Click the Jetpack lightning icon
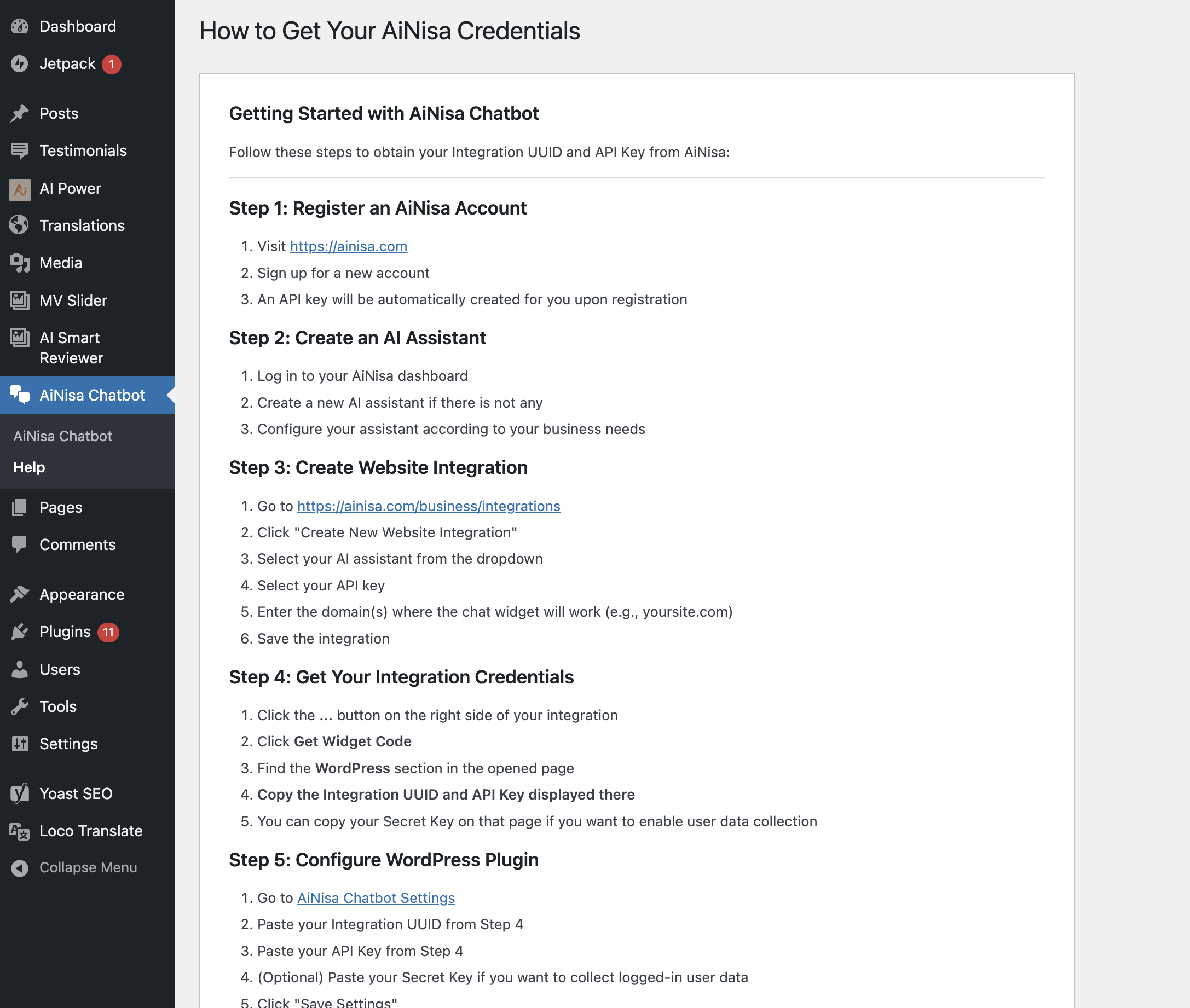The height and width of the screenshot is (1008, 1190). pos(20,64)
